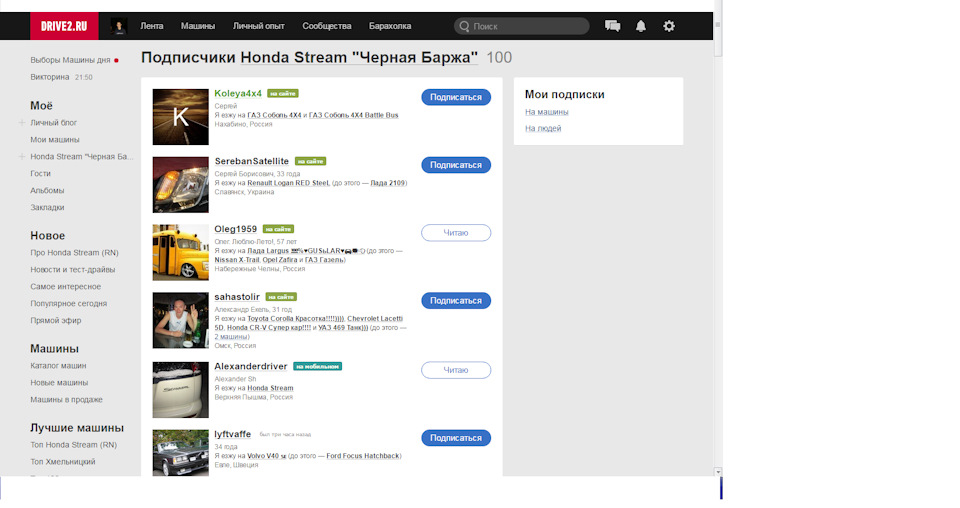Open Выборы Машины дня sidebar link
This screenshot has width=960, height=508.
click(70, 60)
